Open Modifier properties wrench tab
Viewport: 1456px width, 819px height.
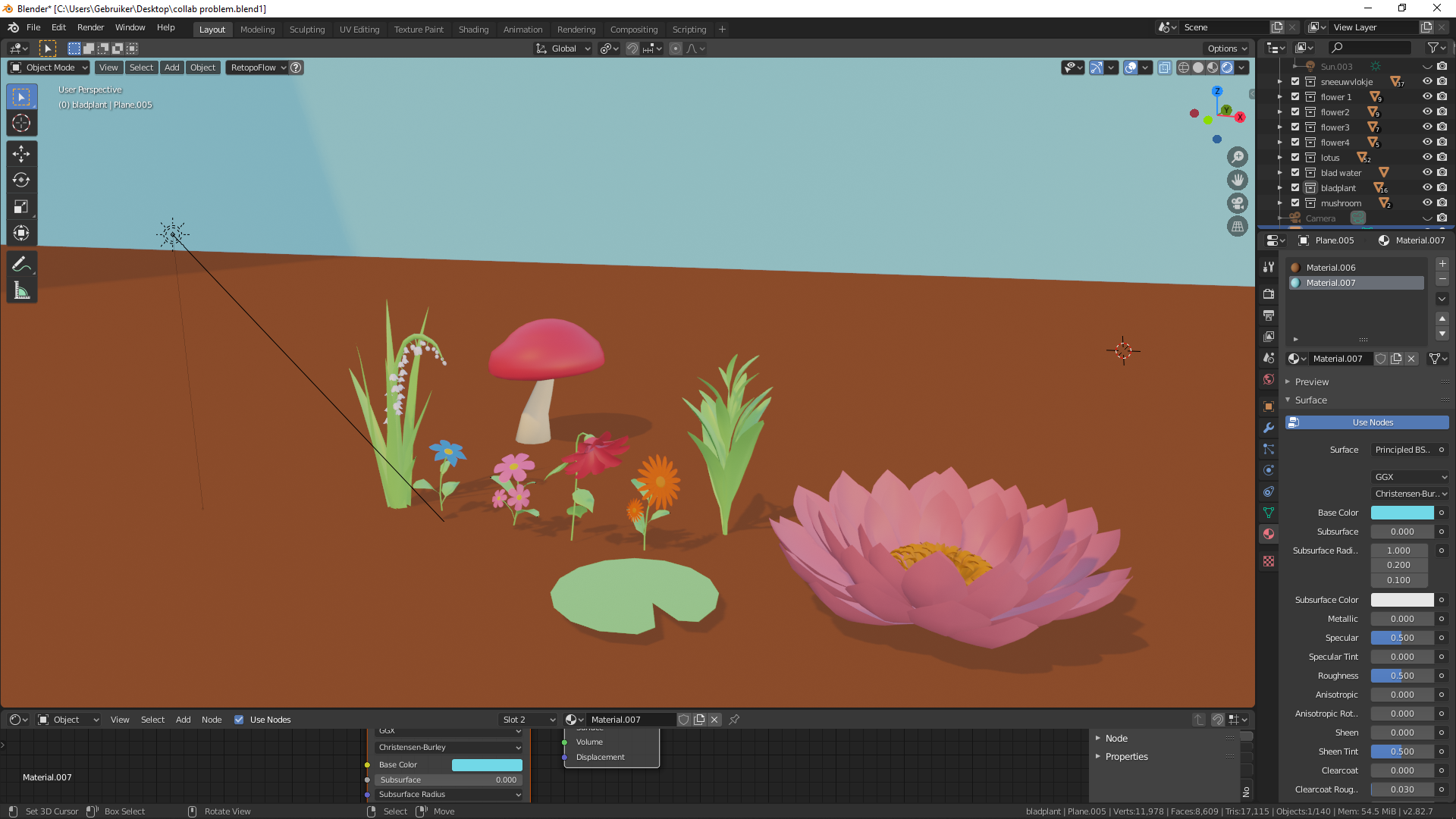click(1268, 428)
